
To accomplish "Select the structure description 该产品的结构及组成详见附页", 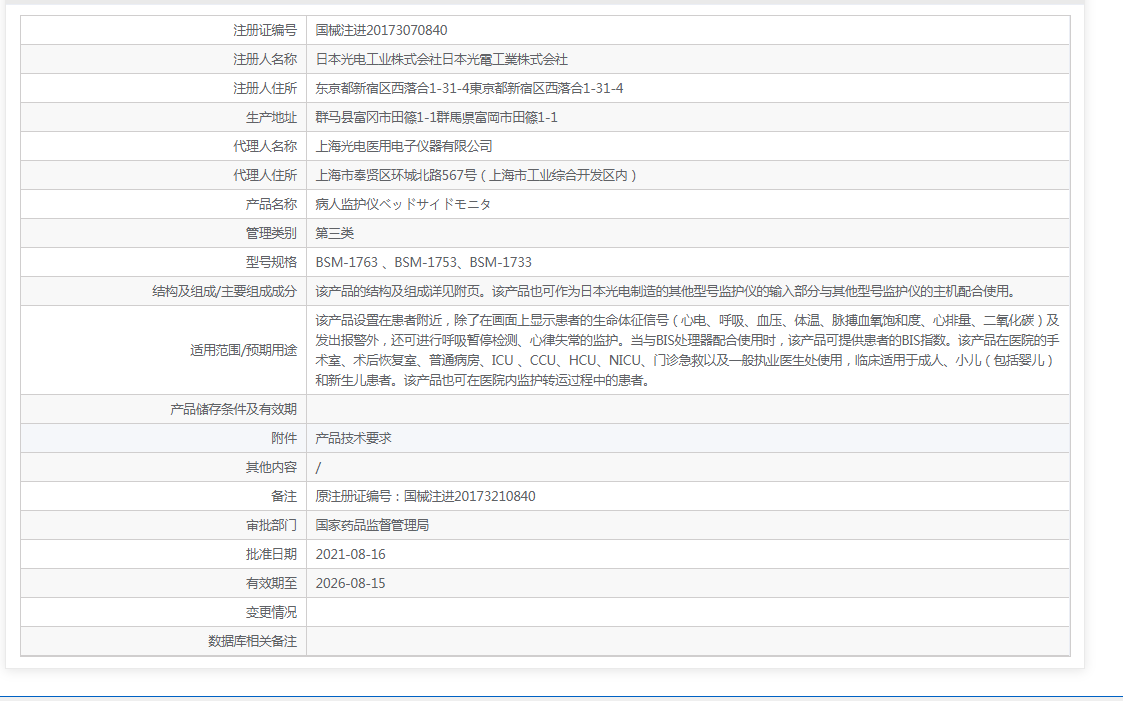I will (x=665, y=291).
